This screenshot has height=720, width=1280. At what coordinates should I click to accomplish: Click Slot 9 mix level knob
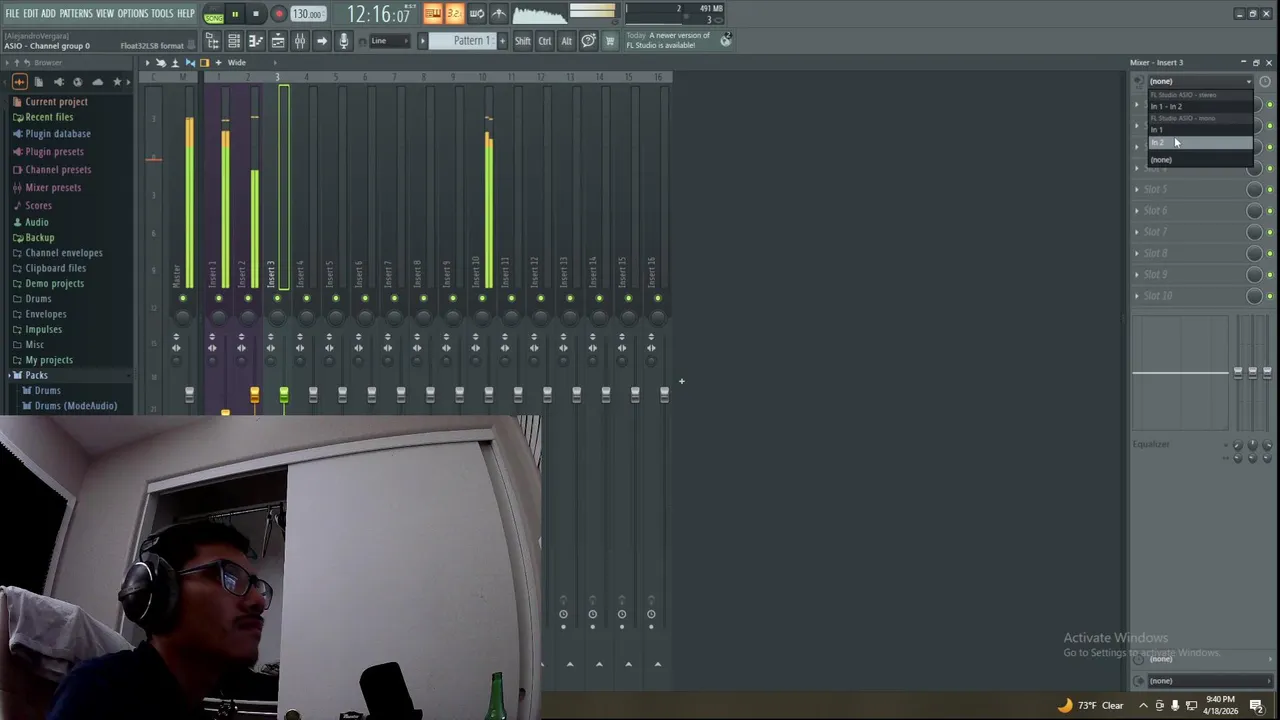click(1254, 275)
